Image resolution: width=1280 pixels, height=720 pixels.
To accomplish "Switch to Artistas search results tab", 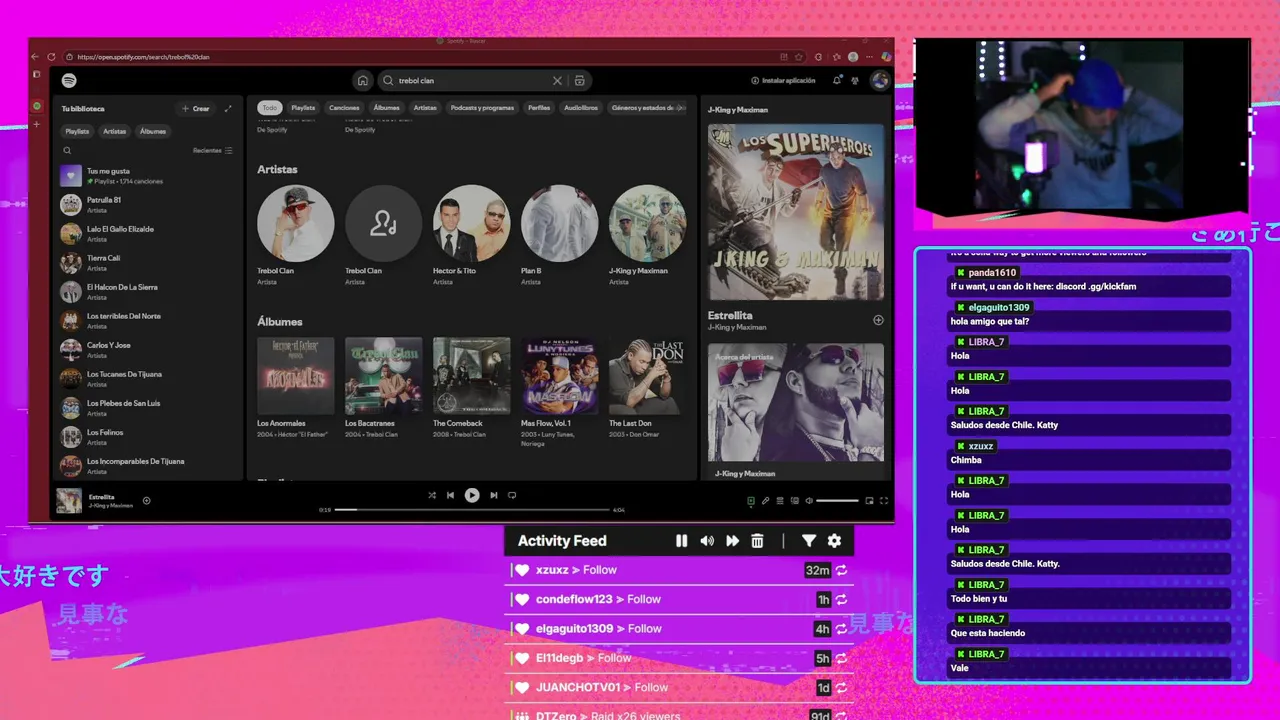I will pos(425,107).
